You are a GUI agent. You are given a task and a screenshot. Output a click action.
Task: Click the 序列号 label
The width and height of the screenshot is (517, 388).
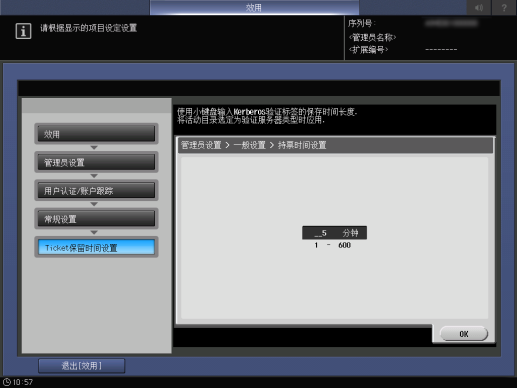362,23
